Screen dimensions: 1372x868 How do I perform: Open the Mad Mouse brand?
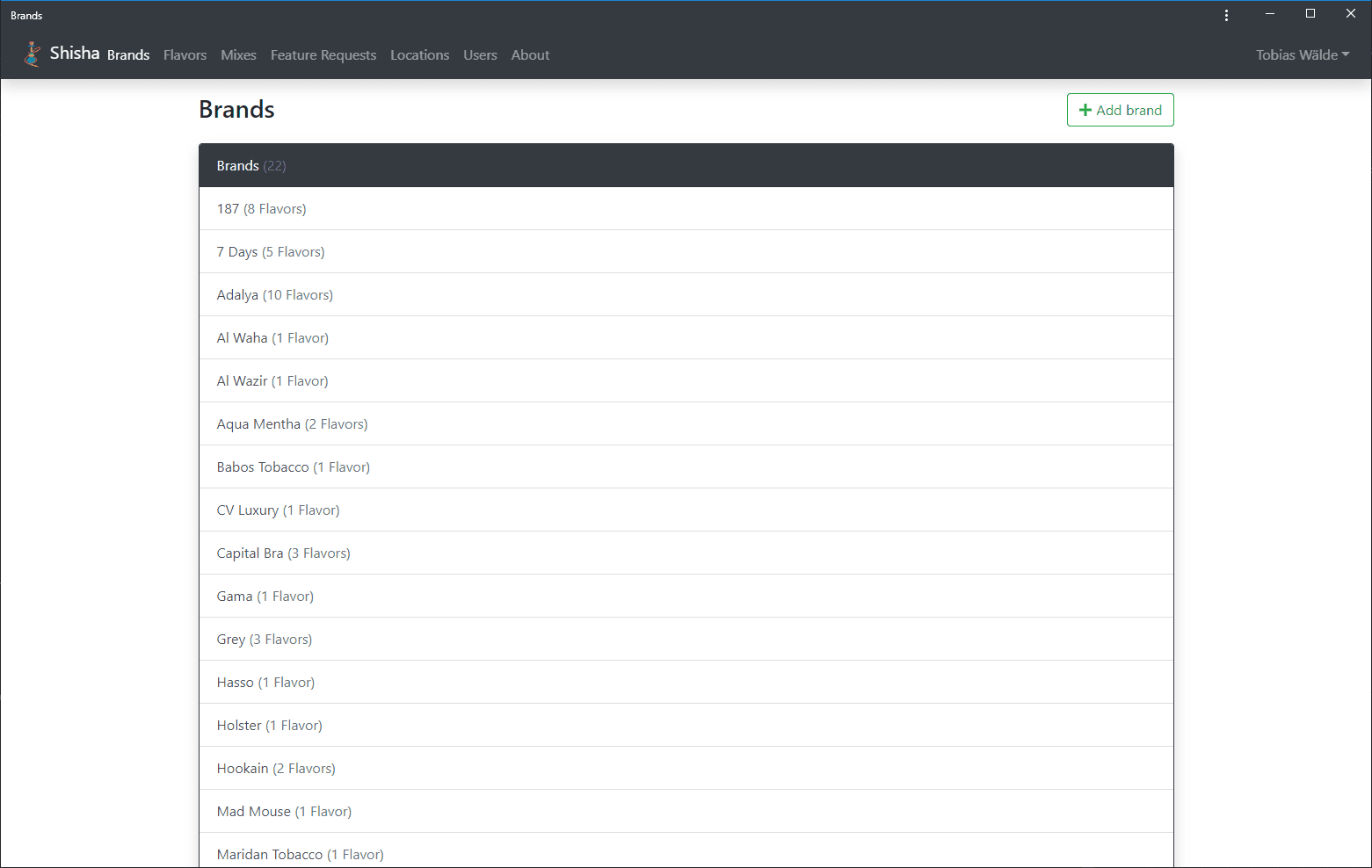tap(686, 812)
